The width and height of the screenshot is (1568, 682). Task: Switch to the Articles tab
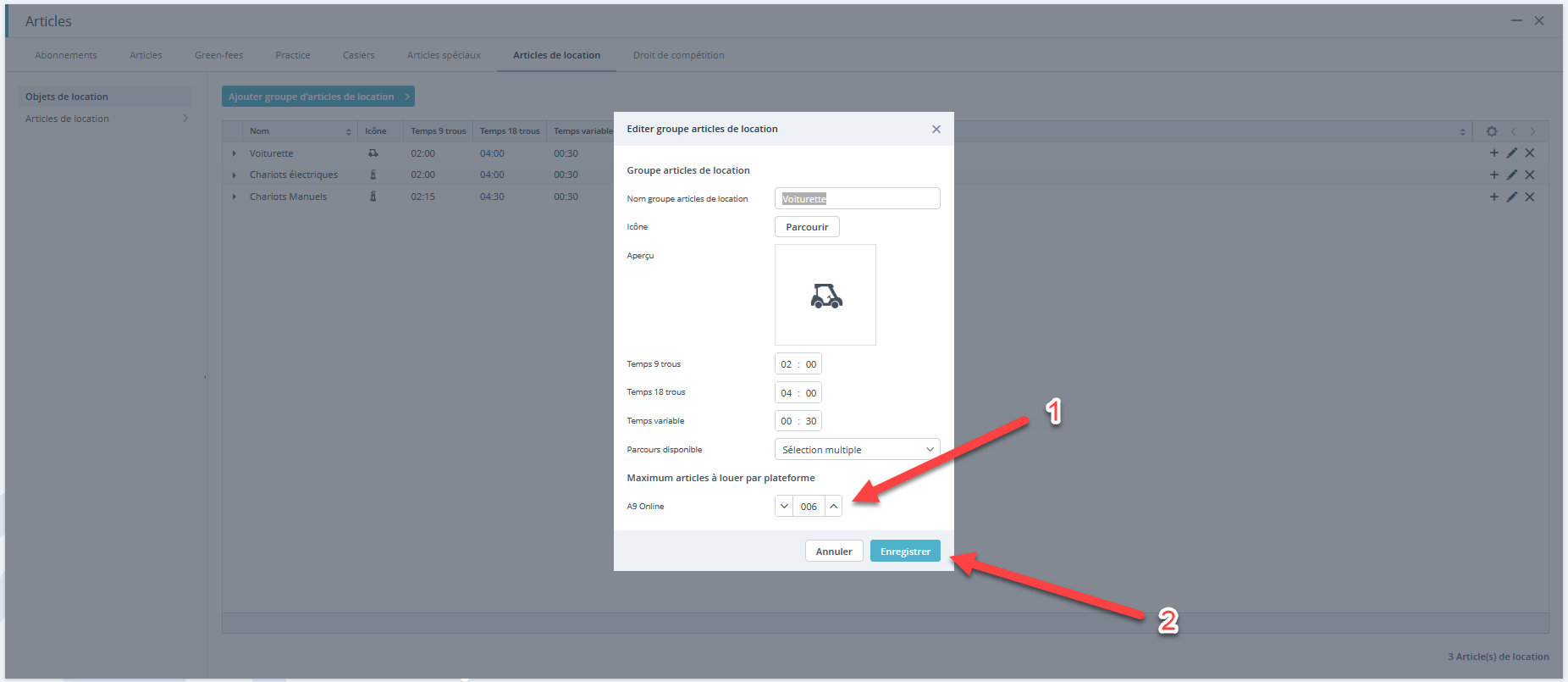click(x=146, y=55)
